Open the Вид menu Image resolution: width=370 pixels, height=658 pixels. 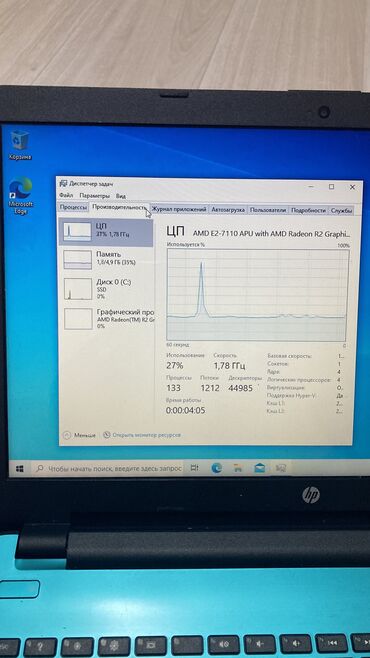pyautogui.click(x=121, y=196)
